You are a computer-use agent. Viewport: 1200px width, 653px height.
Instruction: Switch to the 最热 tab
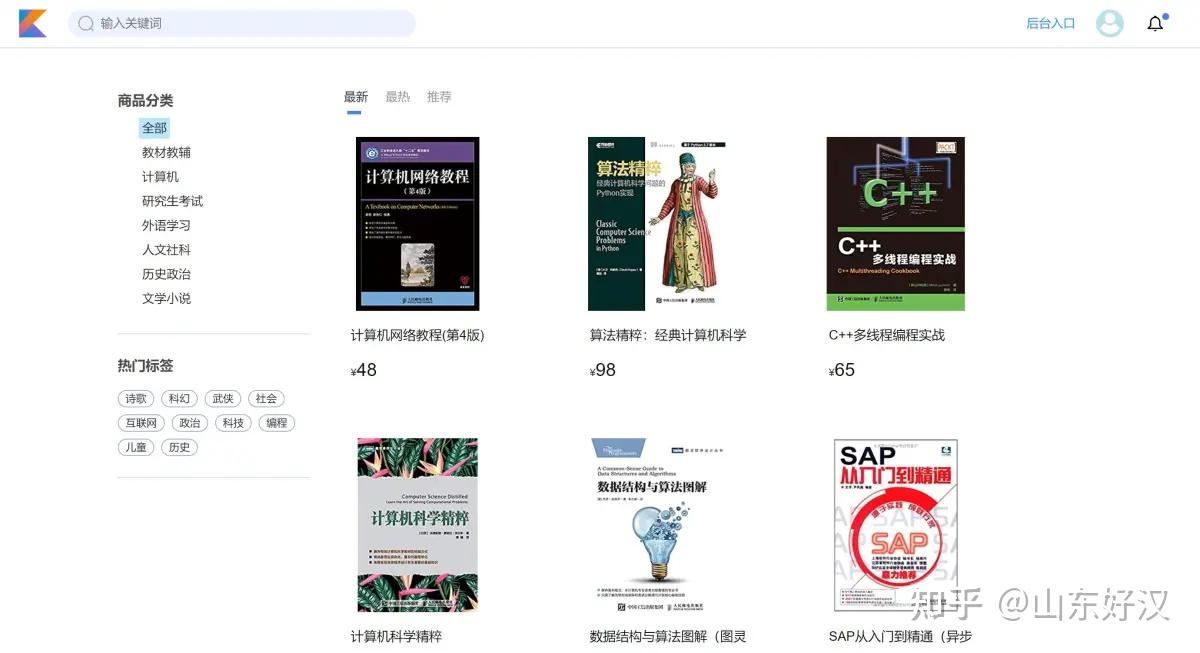397,96
